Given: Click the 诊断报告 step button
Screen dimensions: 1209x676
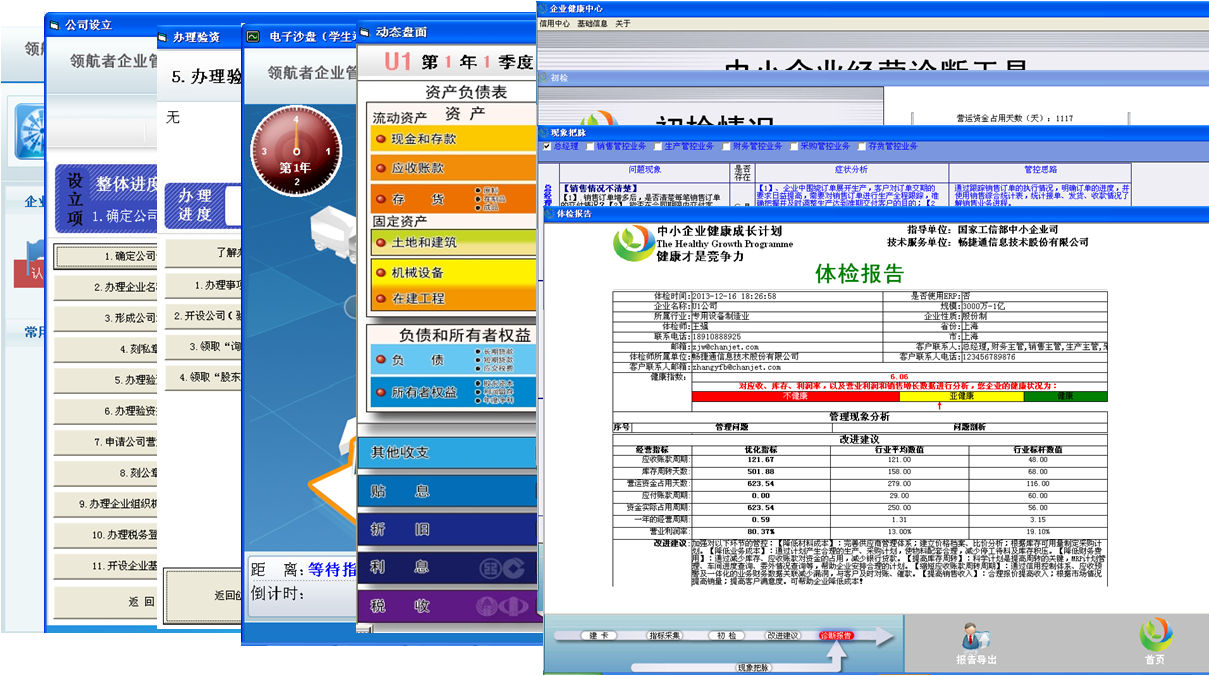Looking at the screenshot, I should 837,635.
